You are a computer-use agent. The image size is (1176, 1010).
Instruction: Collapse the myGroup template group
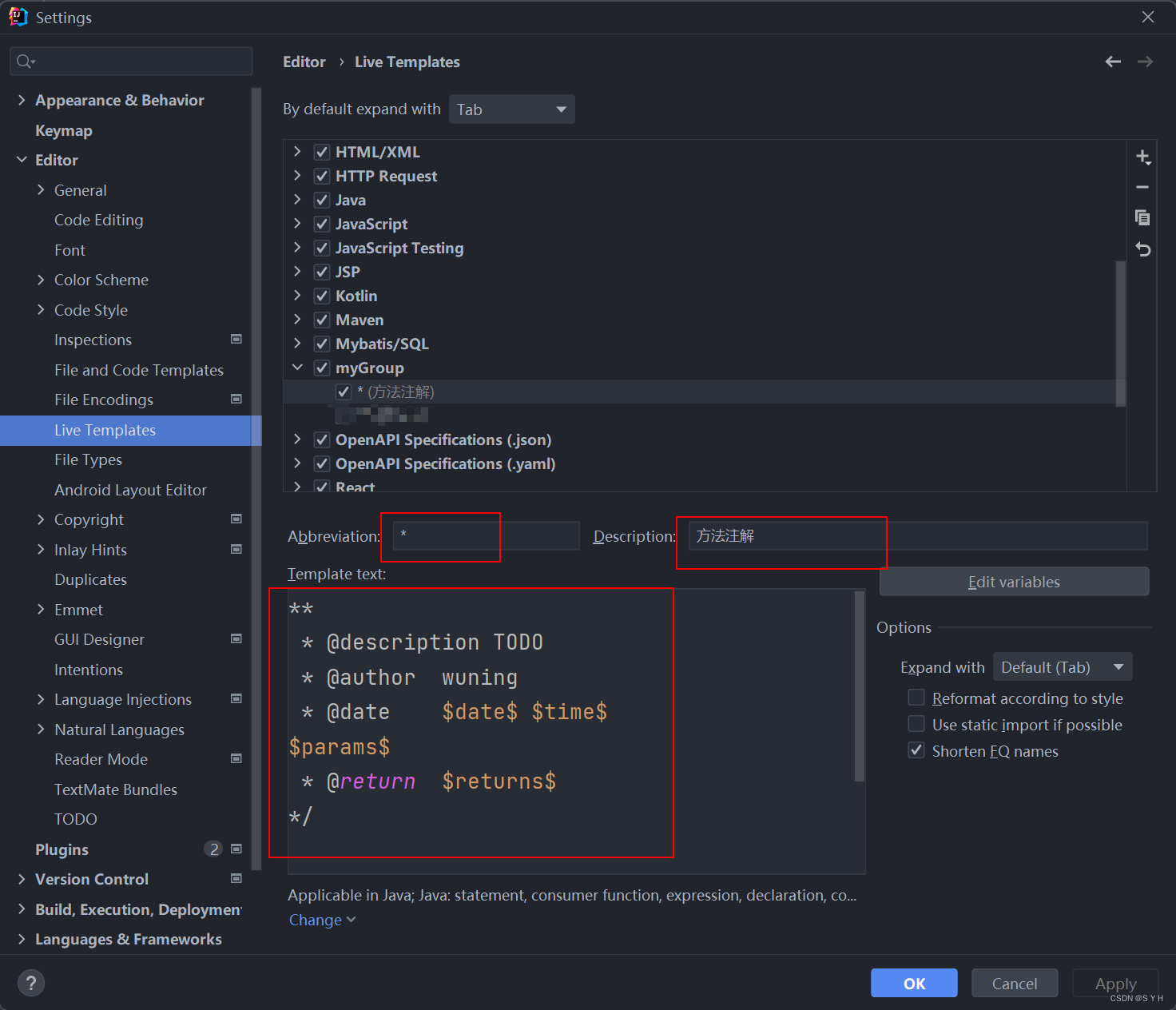(297, 368)
